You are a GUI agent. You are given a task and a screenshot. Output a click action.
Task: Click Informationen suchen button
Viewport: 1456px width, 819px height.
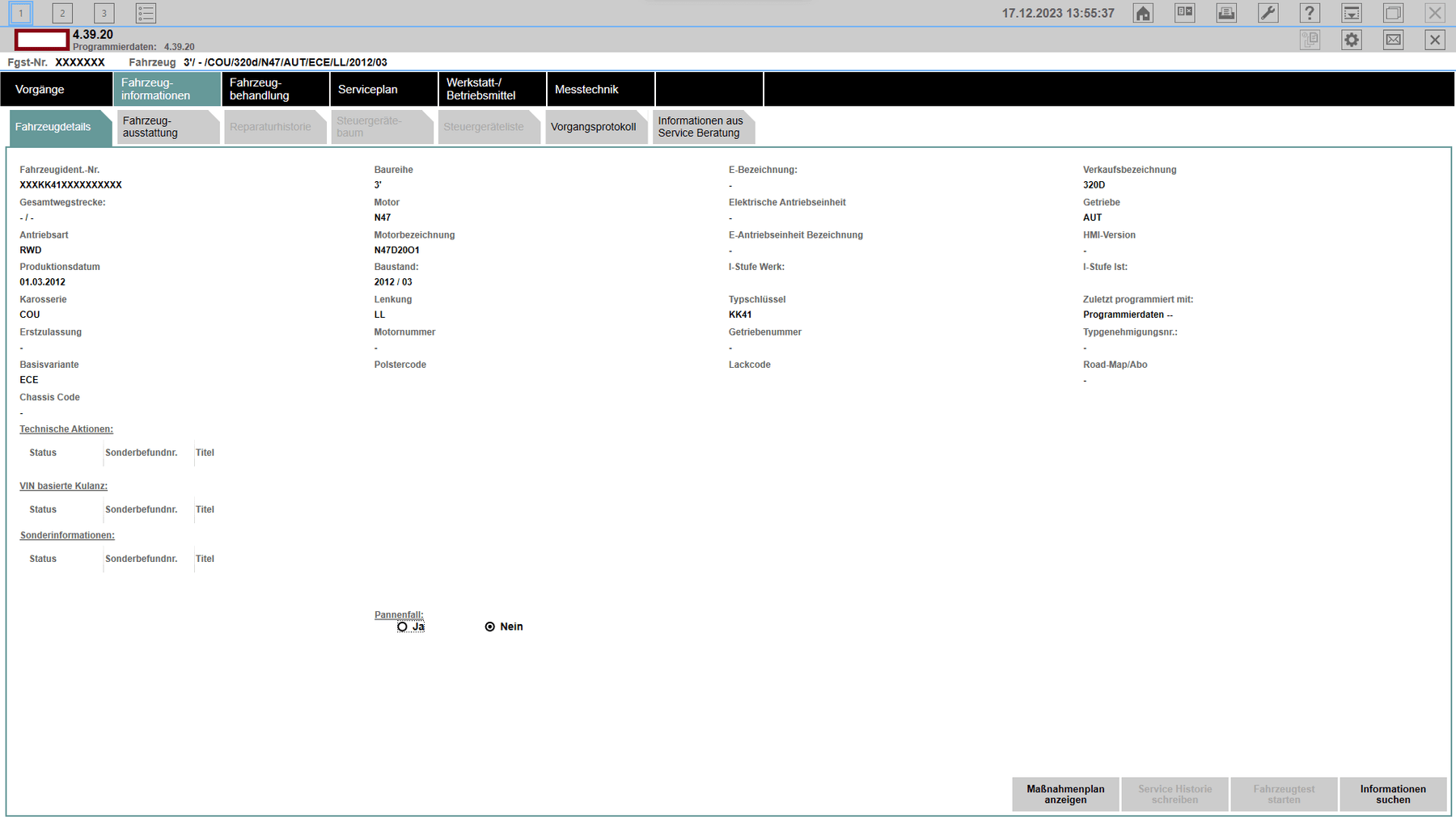coord(1393,795)
